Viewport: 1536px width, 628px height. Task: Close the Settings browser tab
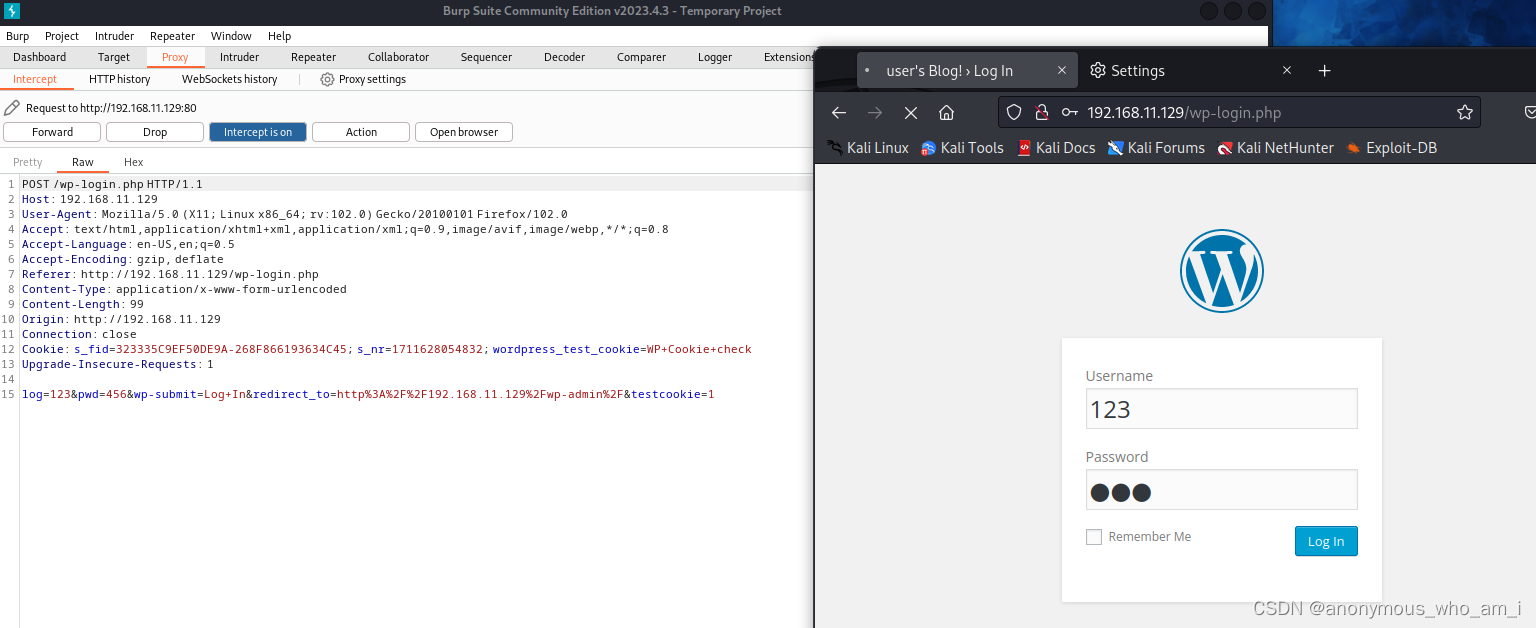(x=1287, y=71)
